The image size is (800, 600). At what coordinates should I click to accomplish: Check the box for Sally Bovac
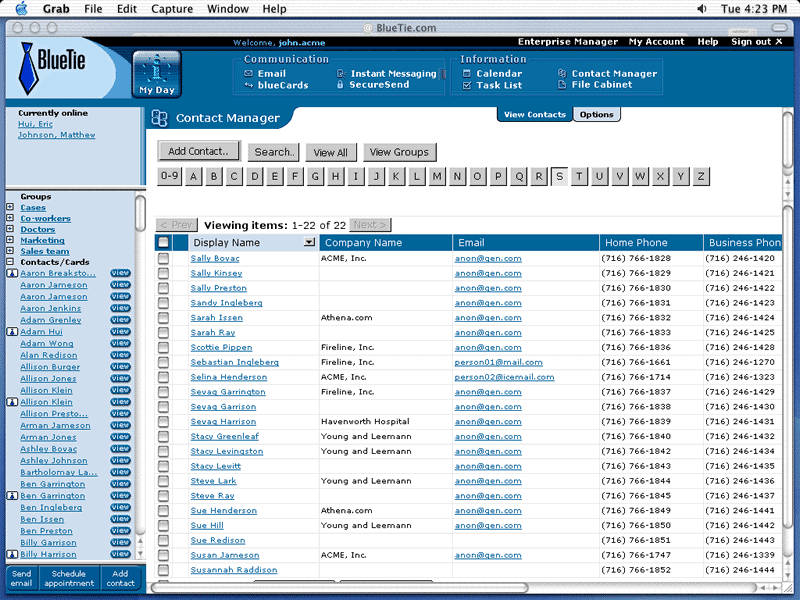(x=163, y=259)
